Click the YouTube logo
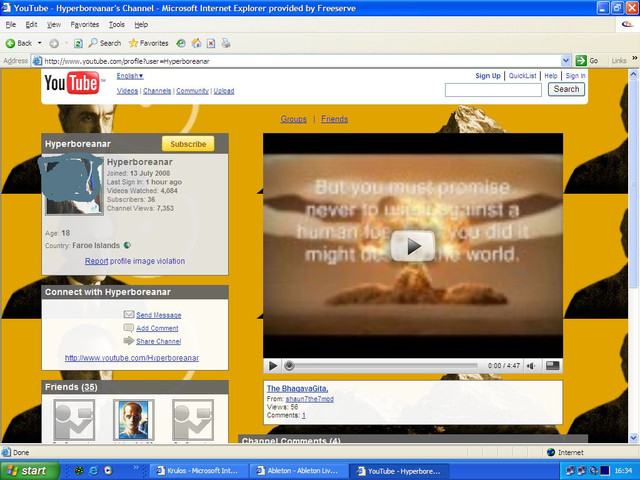 (x=73, y=83)
